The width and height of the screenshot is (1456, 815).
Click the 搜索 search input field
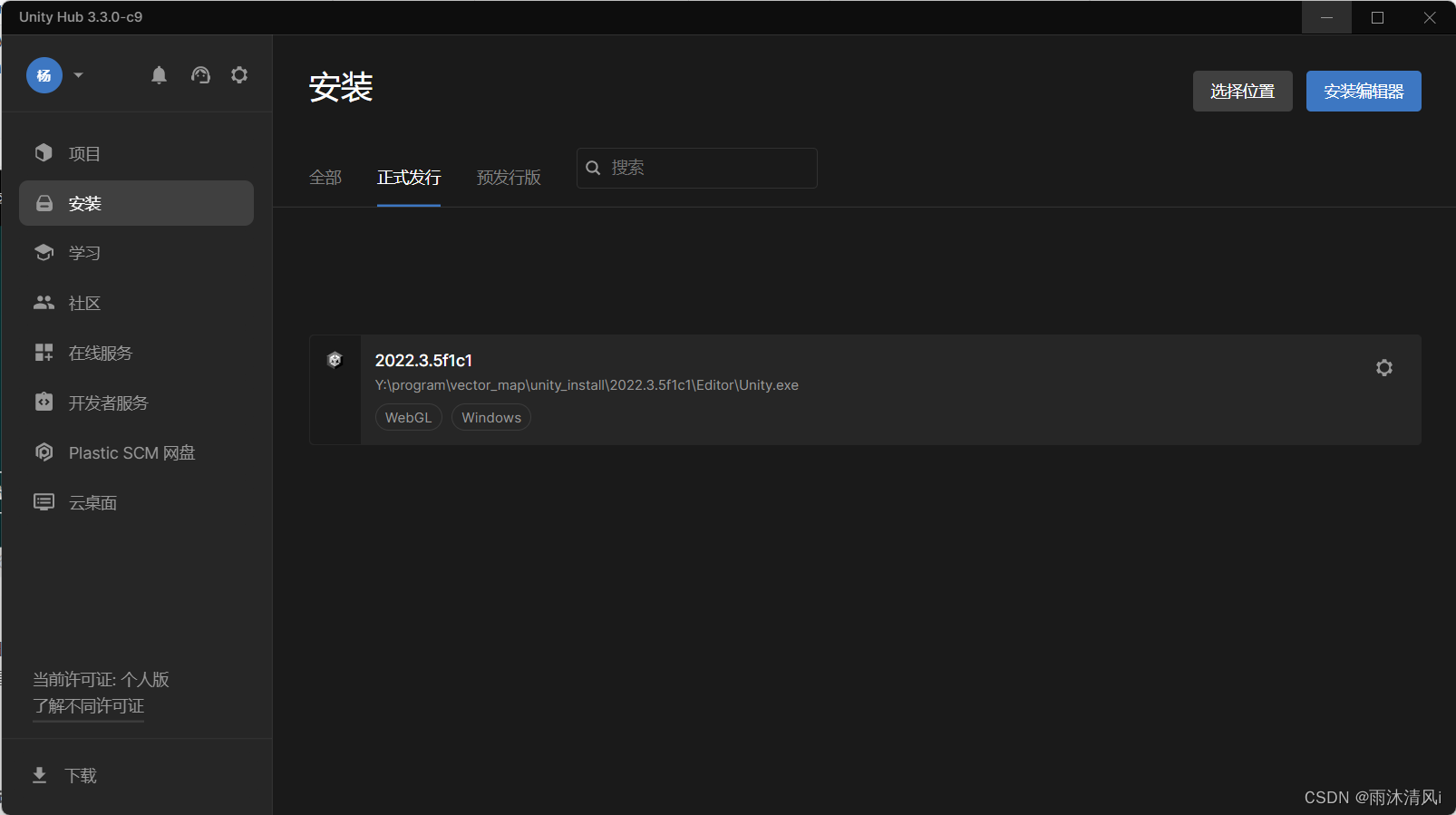tap(697, 168)
